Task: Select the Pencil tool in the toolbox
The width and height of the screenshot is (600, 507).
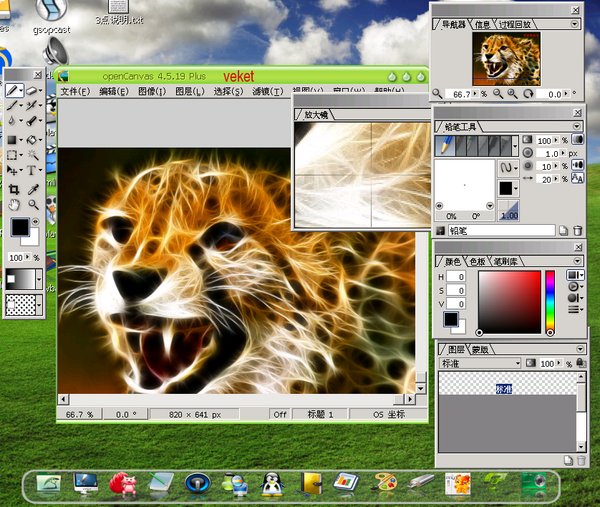Action: [x=14, y=88]
